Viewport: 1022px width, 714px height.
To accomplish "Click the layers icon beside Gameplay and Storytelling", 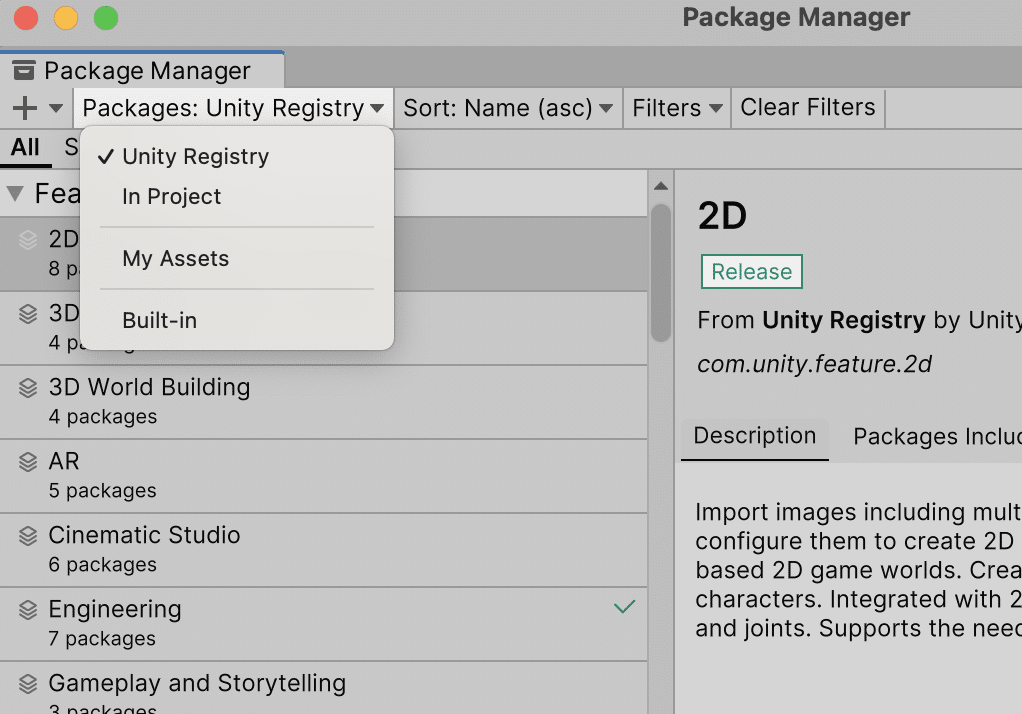I will pos(28,684).
